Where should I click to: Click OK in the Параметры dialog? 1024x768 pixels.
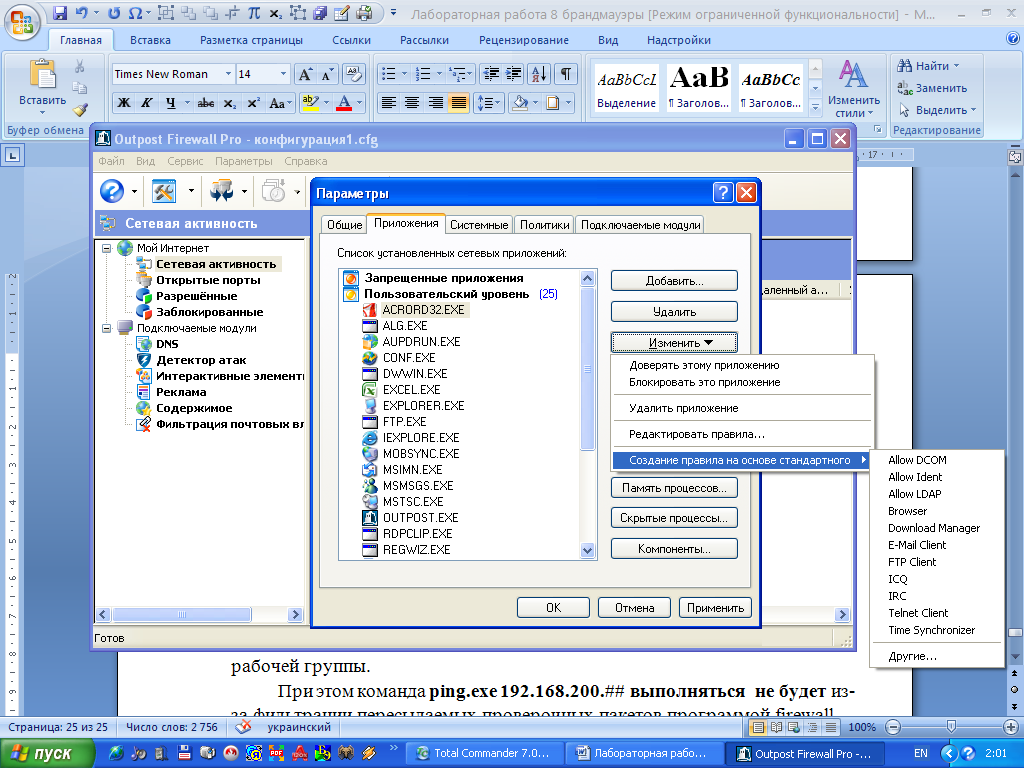[553, 607]
